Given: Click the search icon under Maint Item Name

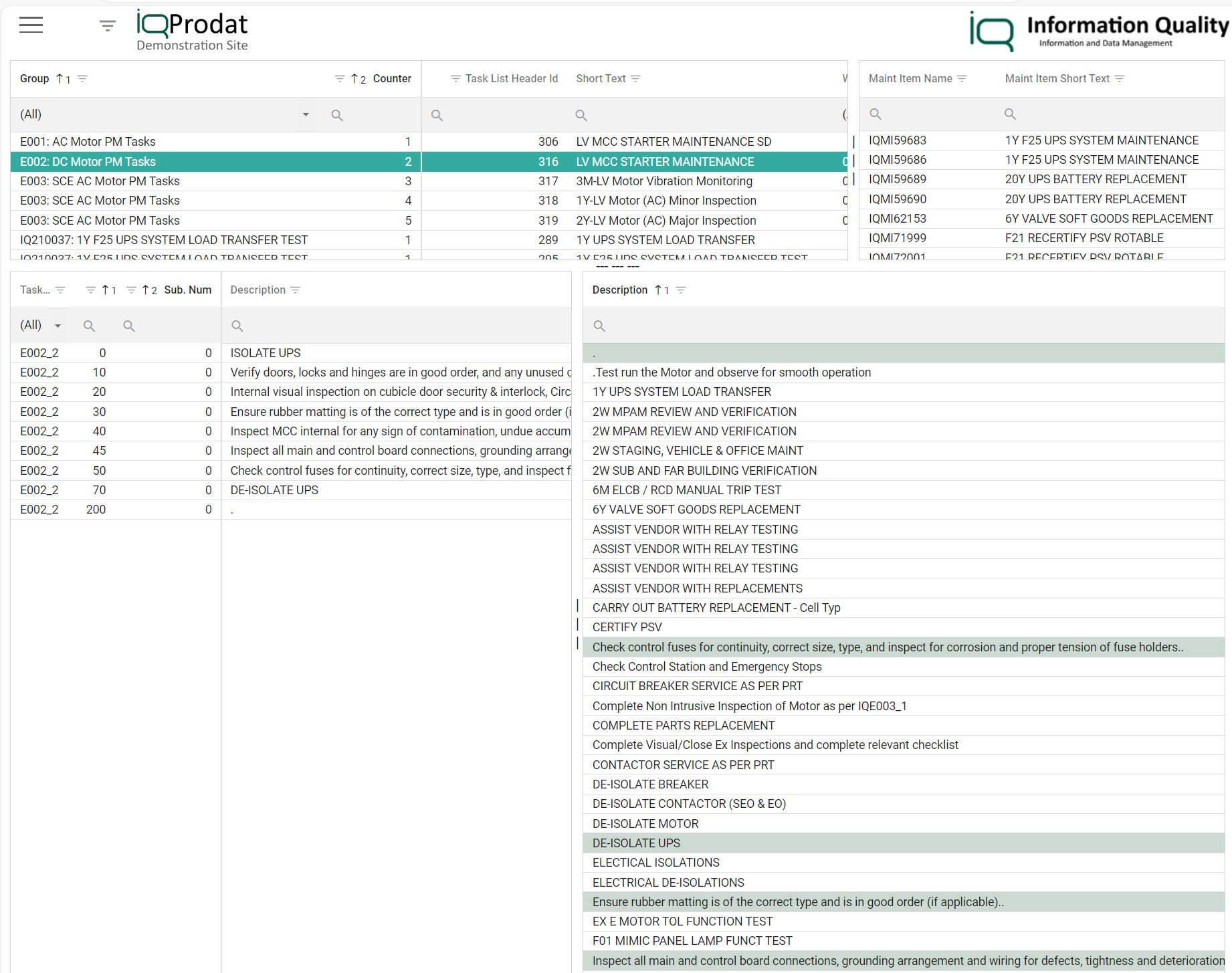Looking at the screenshot, I should 876,114.
